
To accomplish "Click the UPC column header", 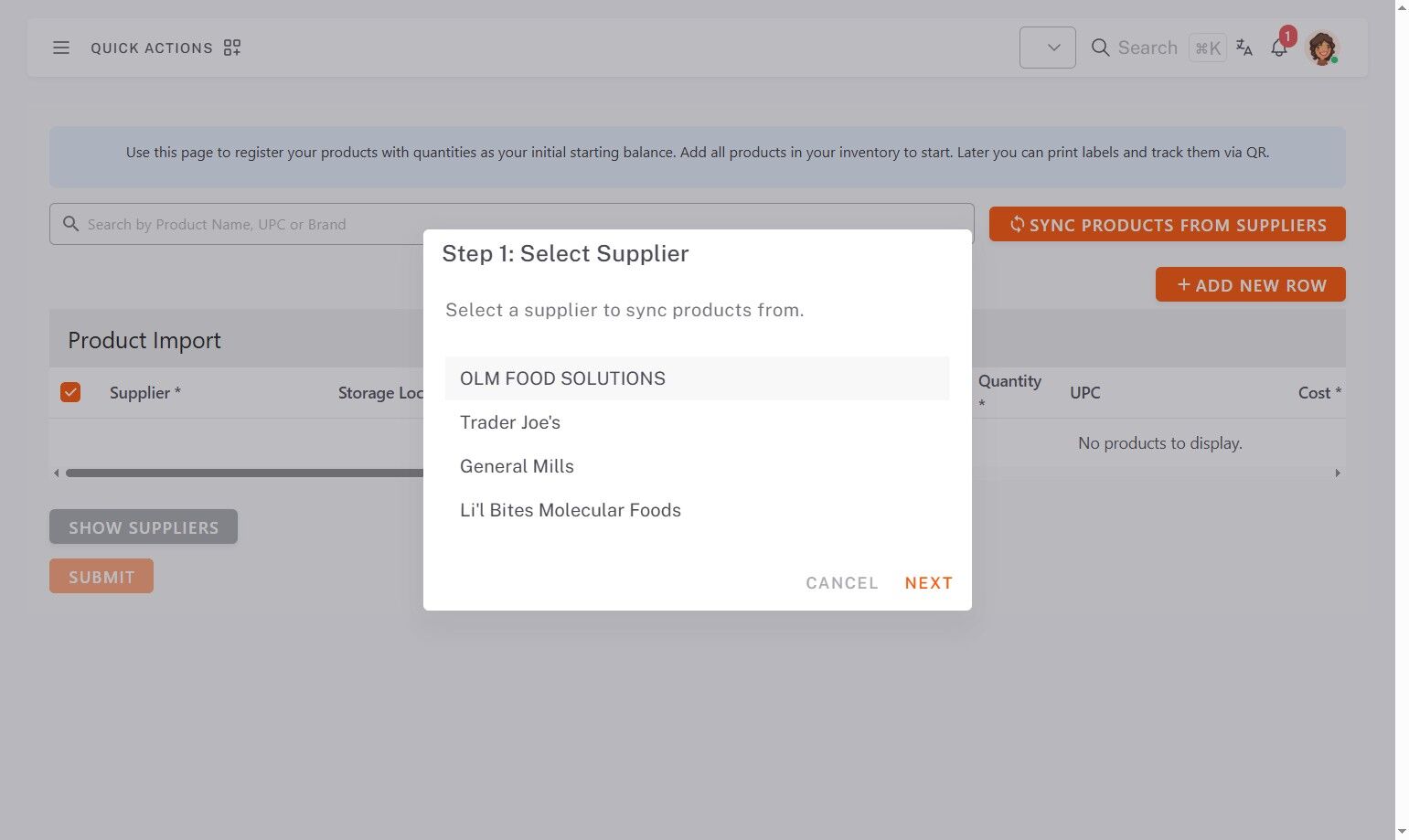I will pos(1085,393).
